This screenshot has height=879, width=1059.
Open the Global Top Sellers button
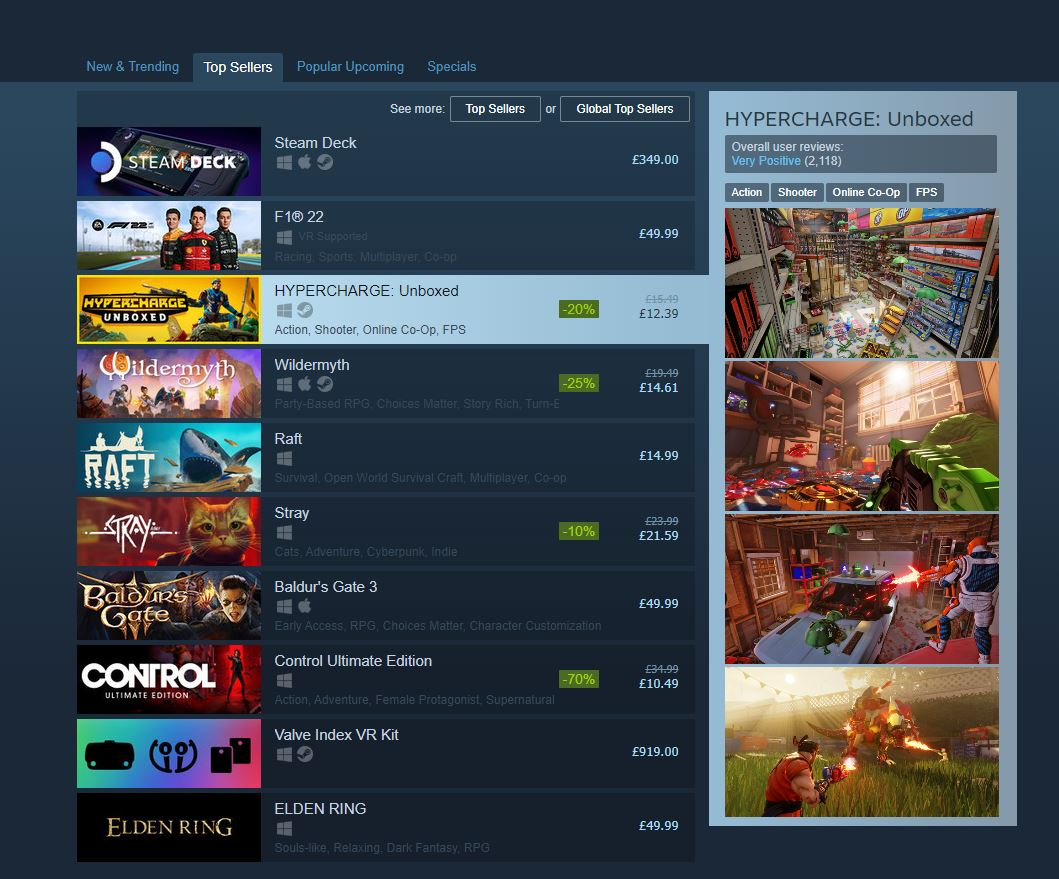tap(625, 109)
